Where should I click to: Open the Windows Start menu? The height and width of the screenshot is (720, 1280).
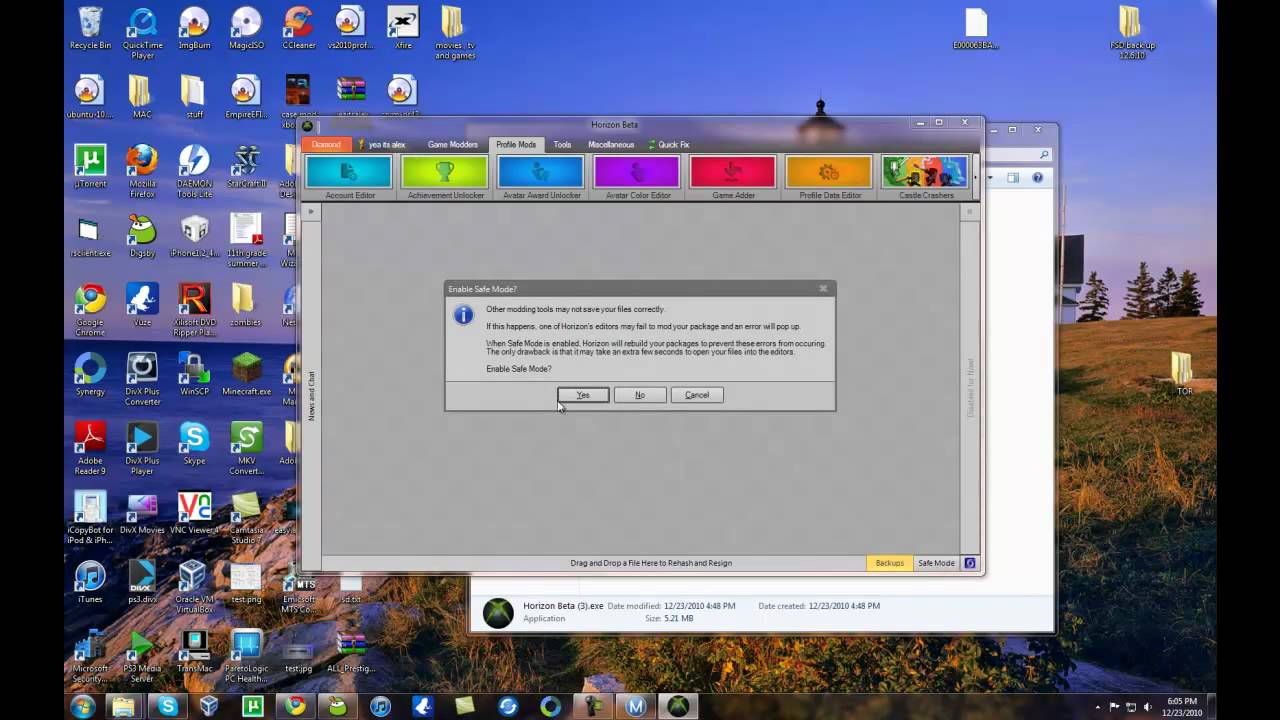coord(82,706)
